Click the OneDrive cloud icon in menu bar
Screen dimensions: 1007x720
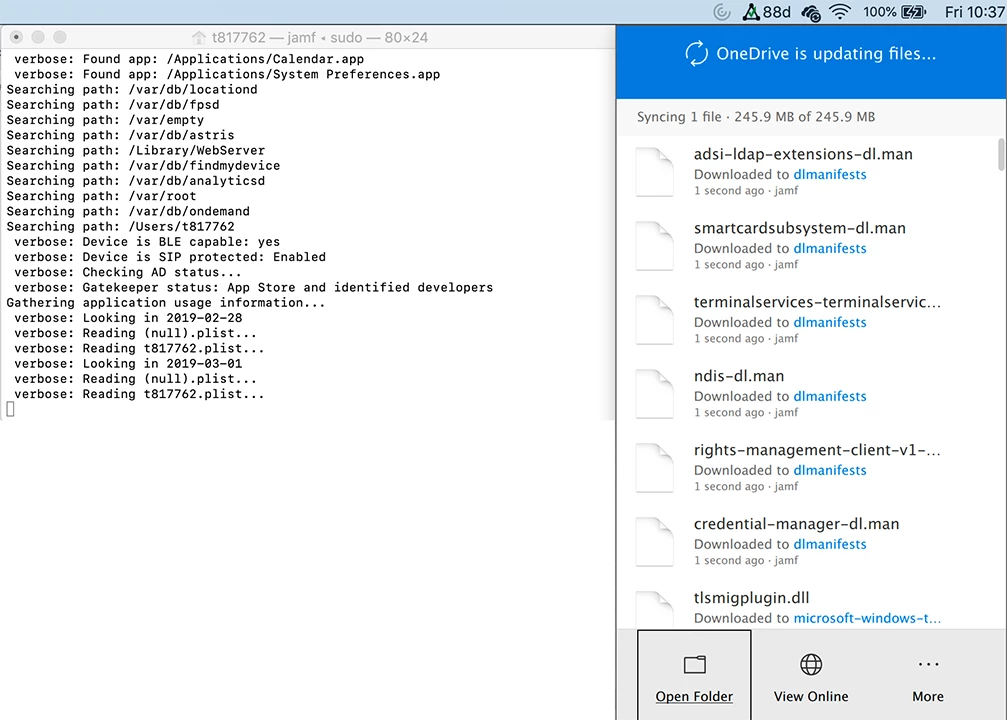pos(811,12)
